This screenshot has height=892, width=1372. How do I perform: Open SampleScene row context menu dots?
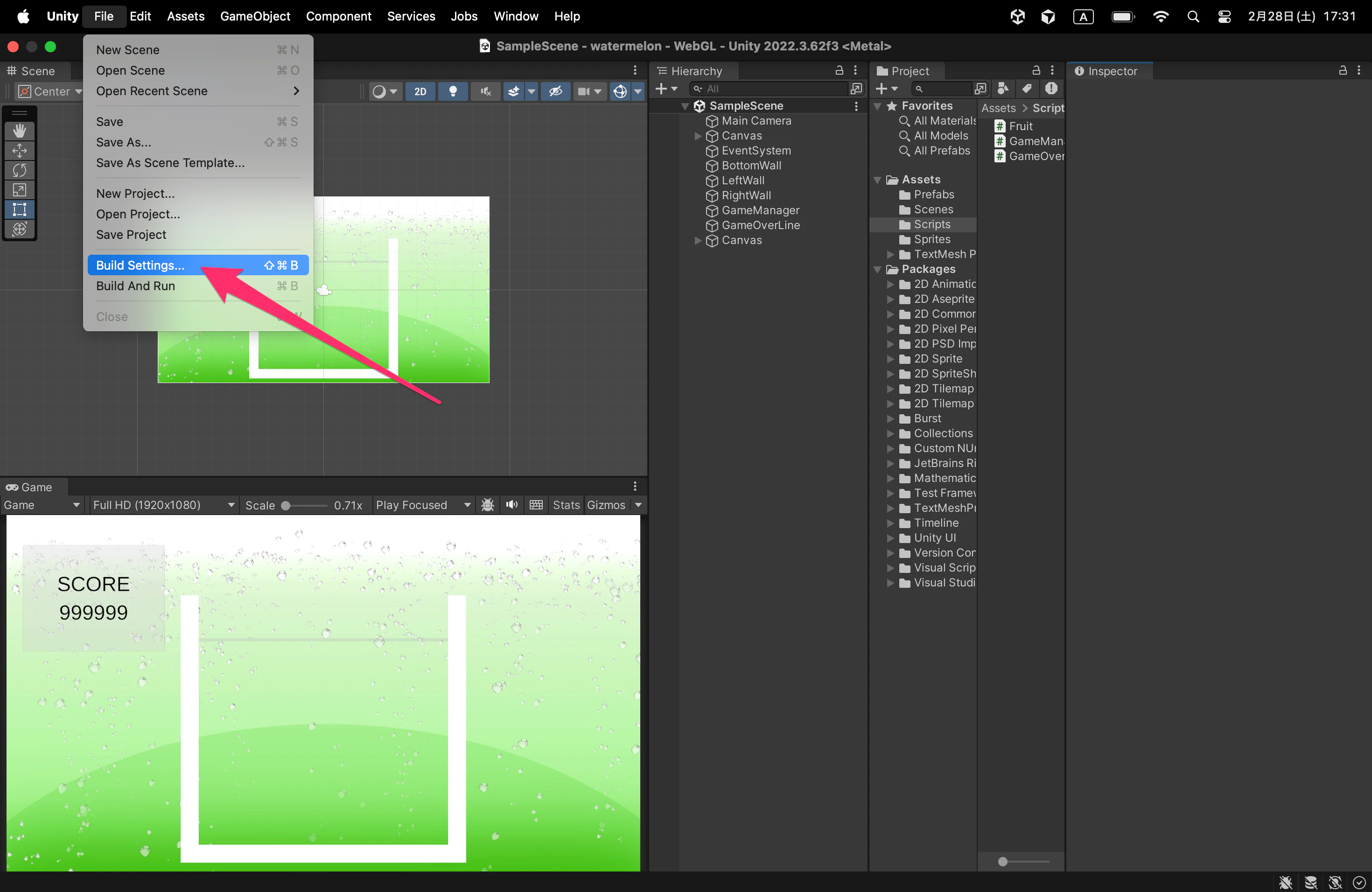pos(856,106)
